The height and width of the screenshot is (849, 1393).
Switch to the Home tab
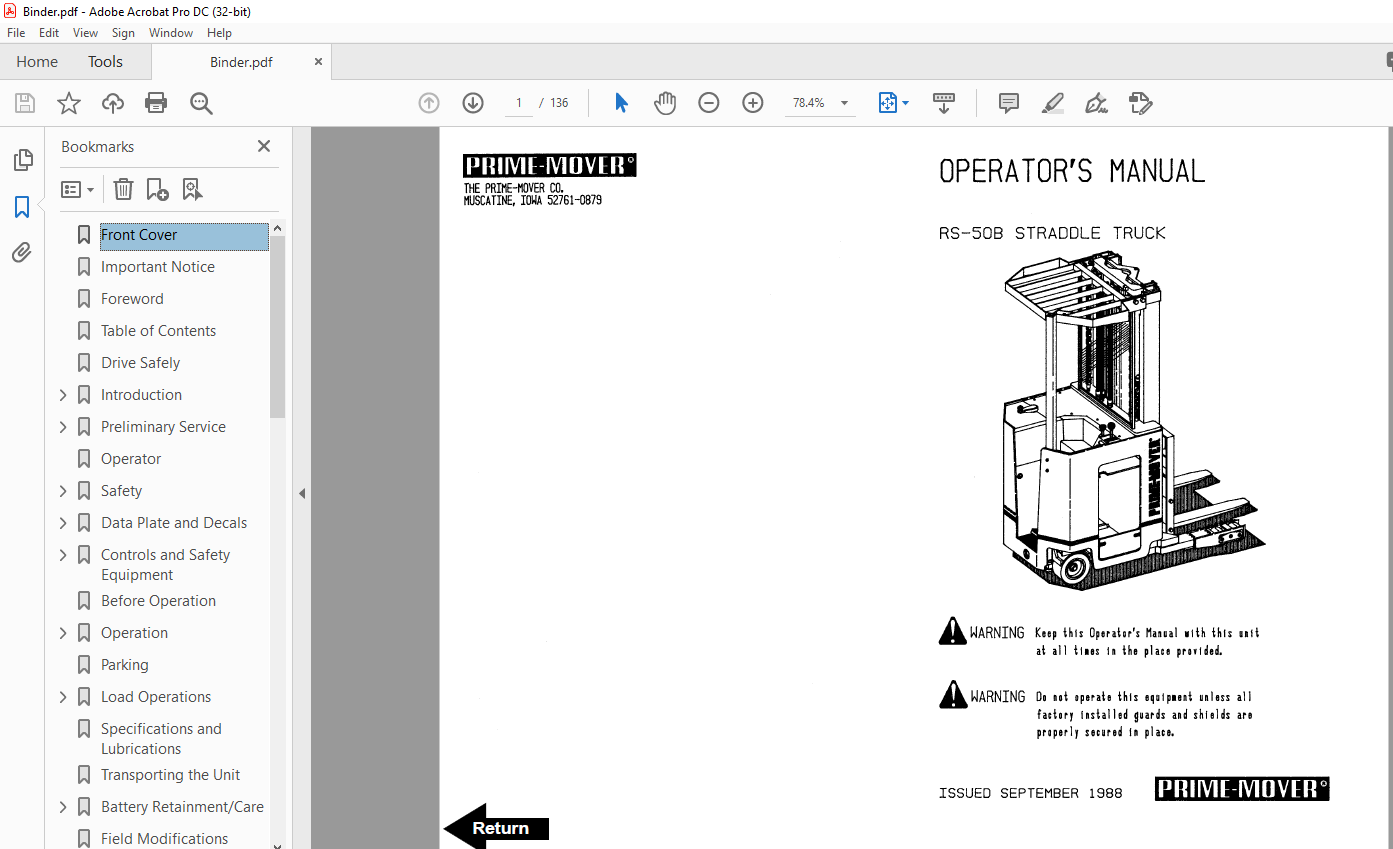37,62
